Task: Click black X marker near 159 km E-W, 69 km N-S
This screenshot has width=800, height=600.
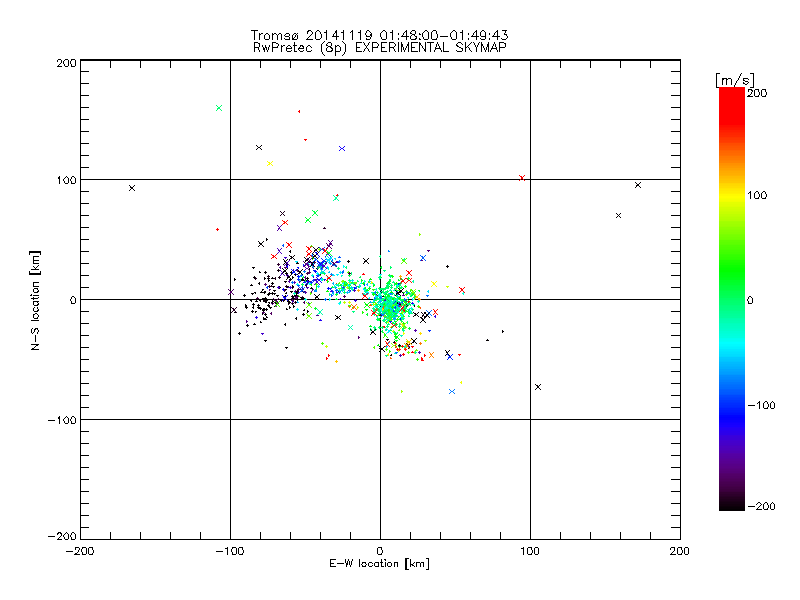Action: pos(618,216)
